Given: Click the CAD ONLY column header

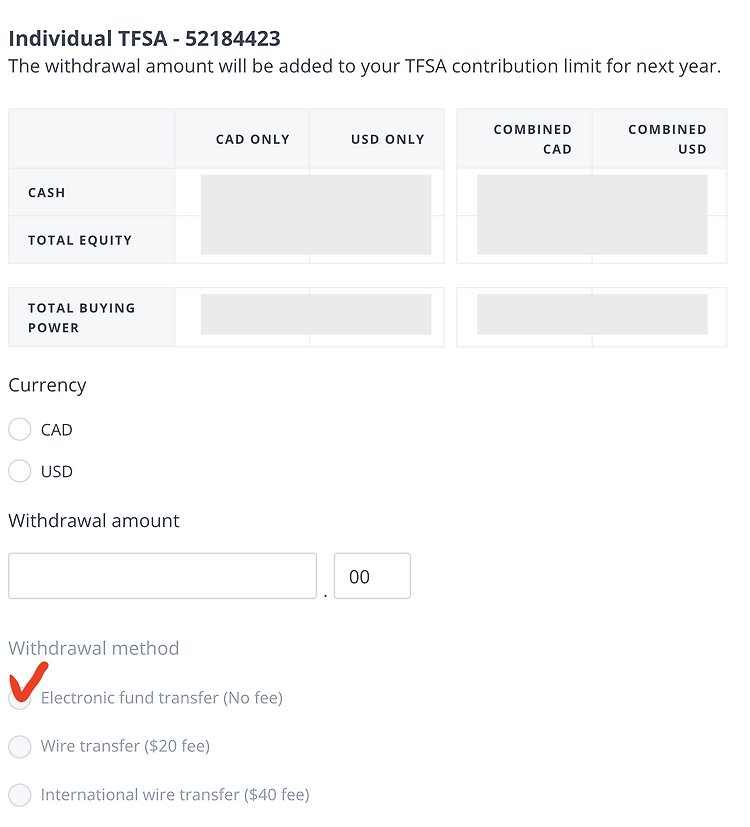Looking at the screenshot, I should coord(253,139).
